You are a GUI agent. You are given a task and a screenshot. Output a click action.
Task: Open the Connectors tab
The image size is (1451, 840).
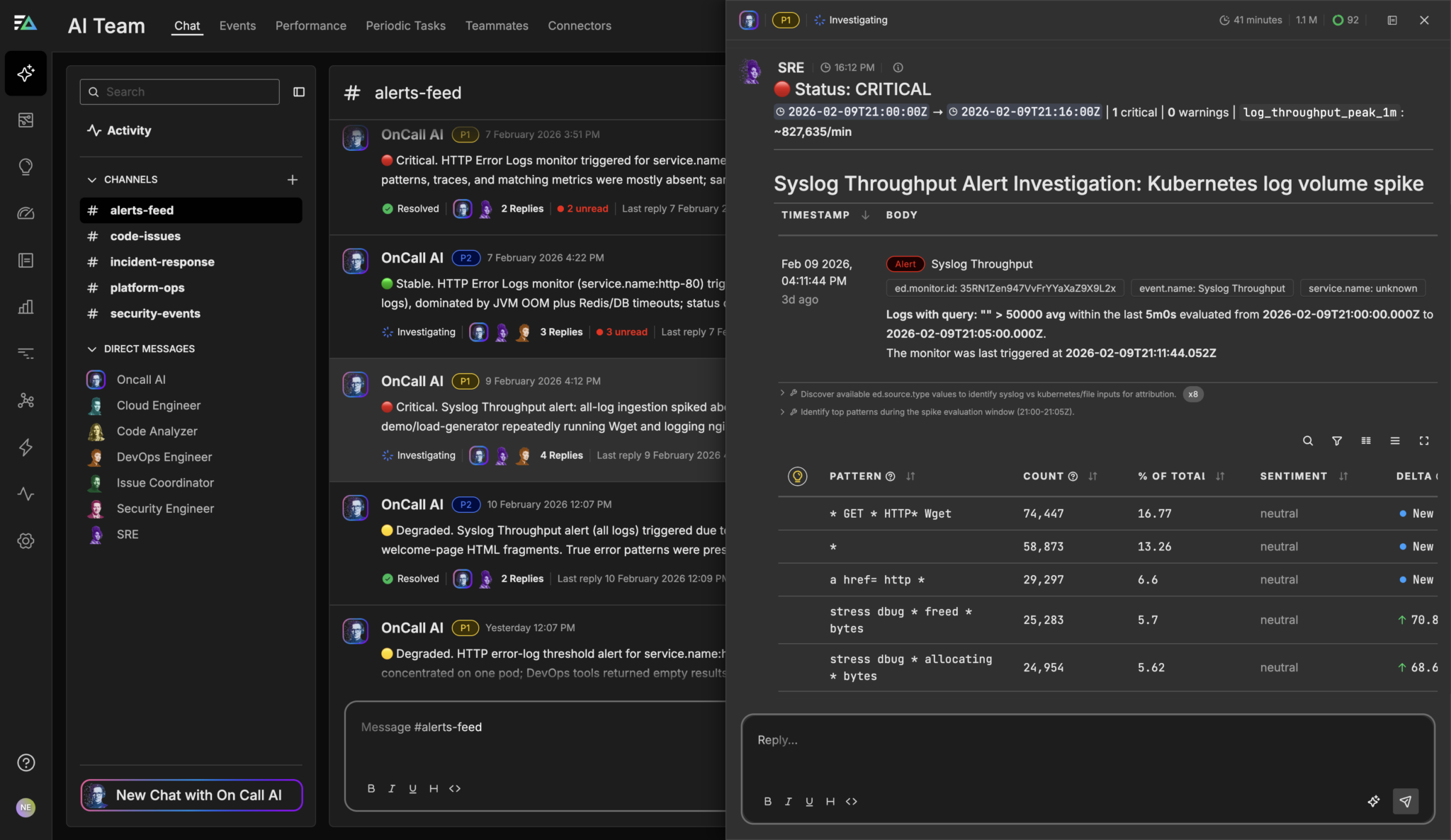pos(579,25)
